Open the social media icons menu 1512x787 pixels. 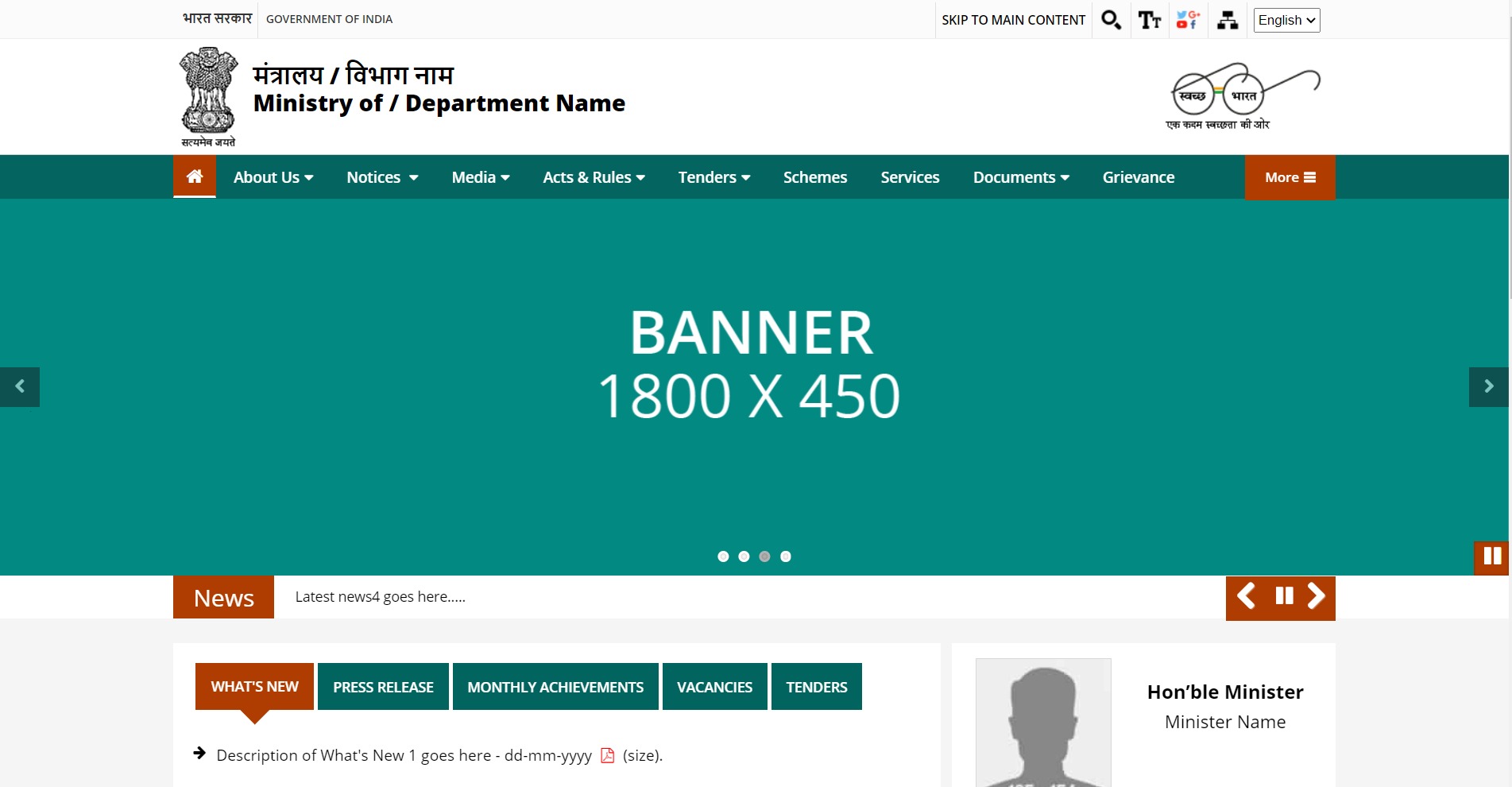(1188, 20)
